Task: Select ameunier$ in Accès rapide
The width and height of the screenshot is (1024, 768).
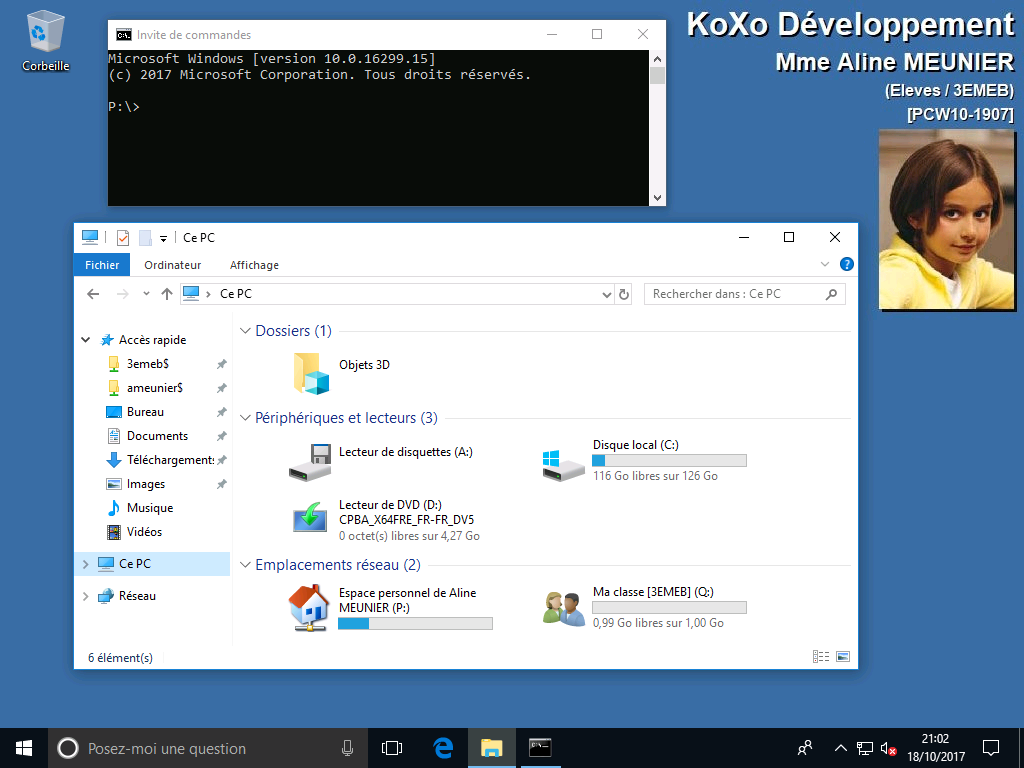Action: pos(155,388)
